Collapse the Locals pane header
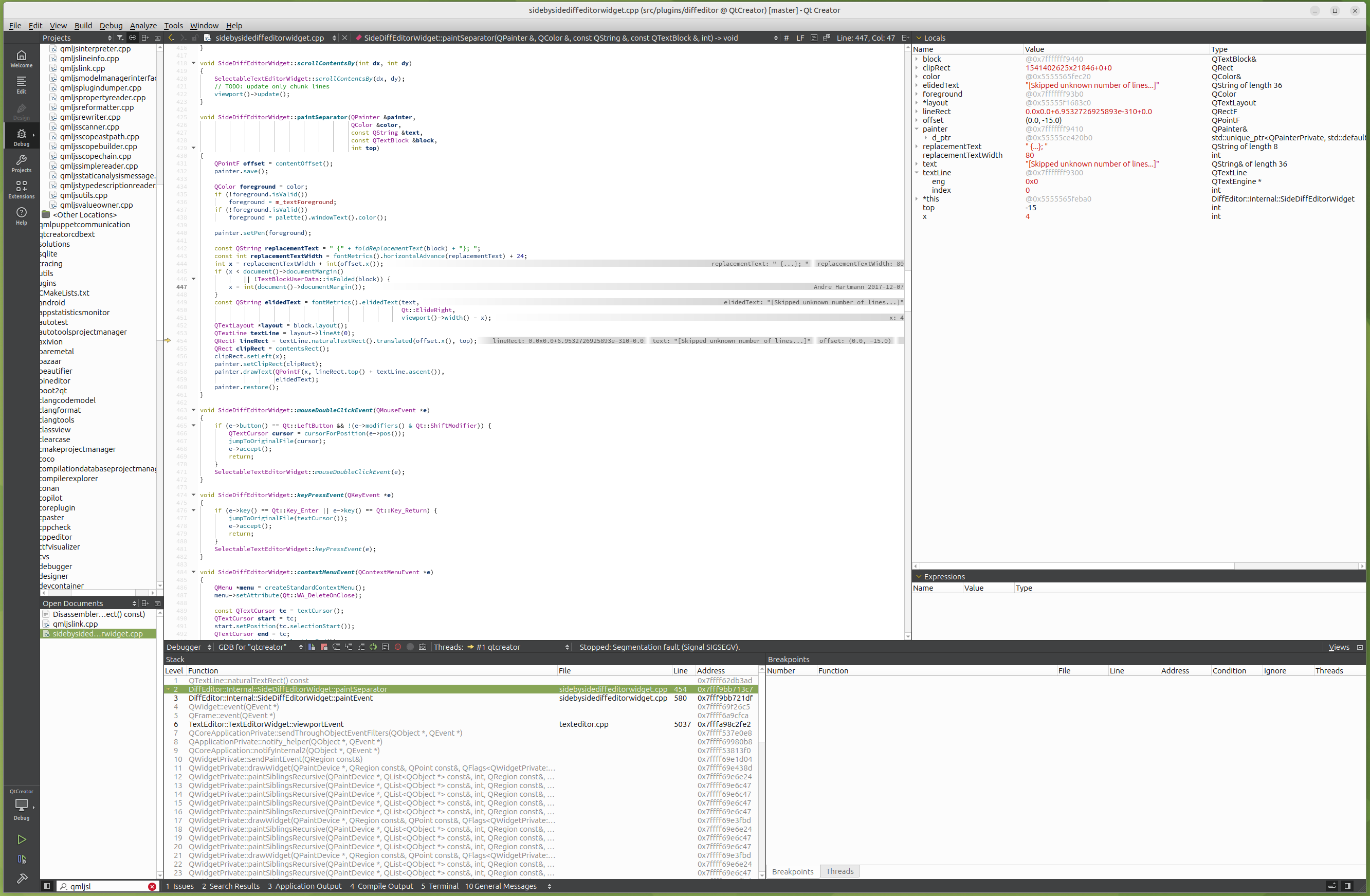This screenshot has width=1370, height=896. click(919, 38)
